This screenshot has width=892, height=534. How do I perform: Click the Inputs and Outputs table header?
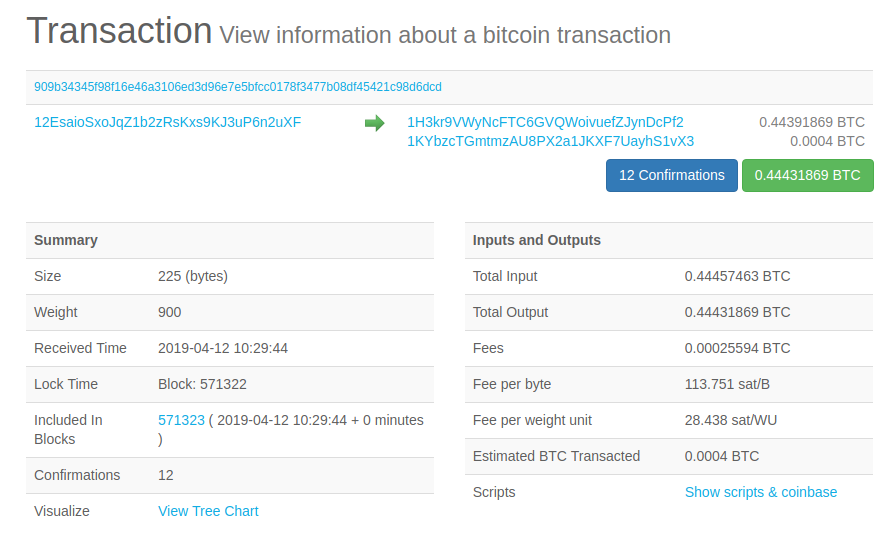tap(668, 241)
